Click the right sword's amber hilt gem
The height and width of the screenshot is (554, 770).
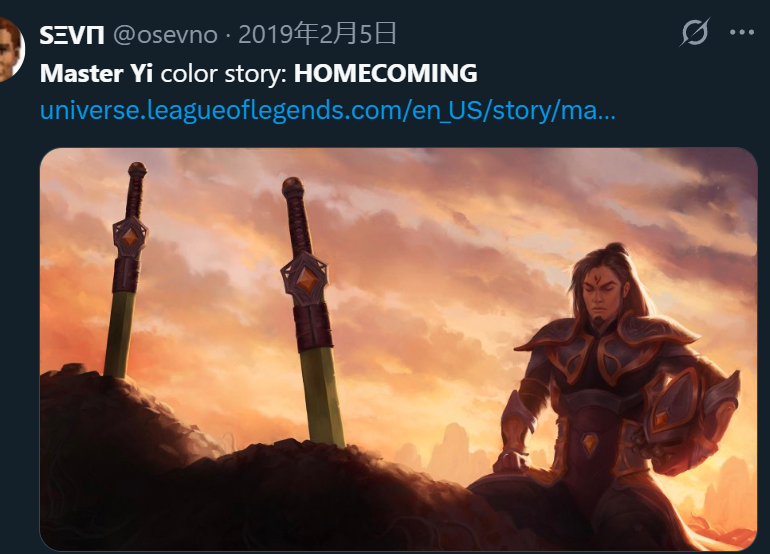[x=306, y=277]
